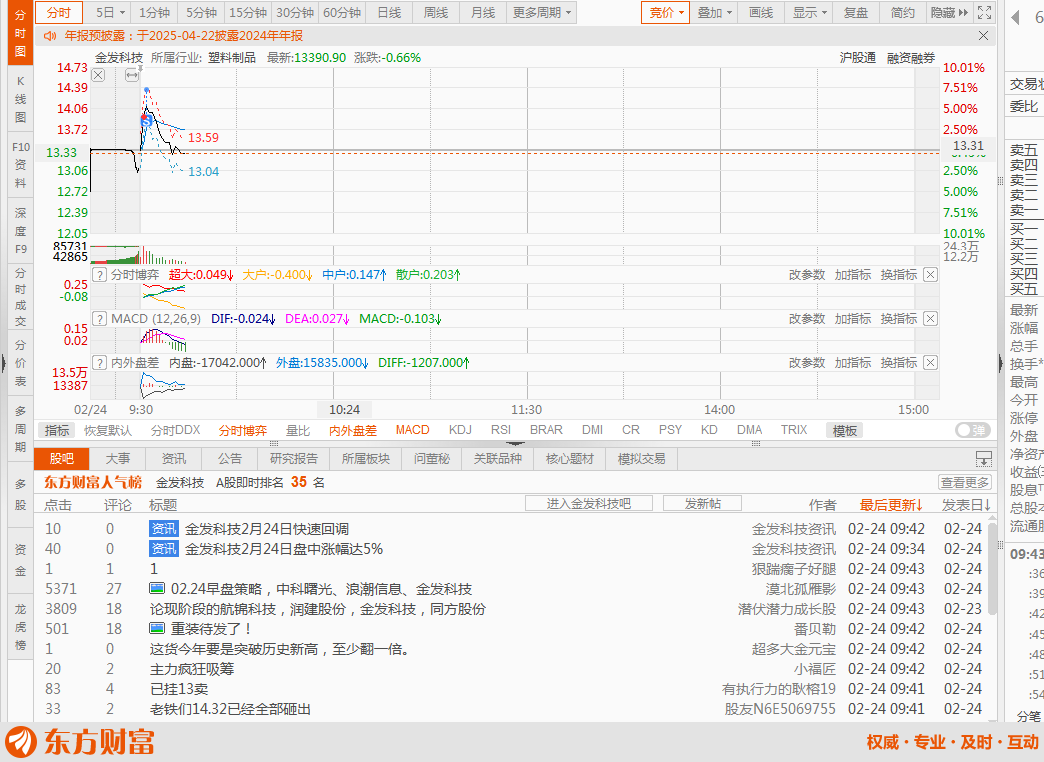Switch to 简约 simple view

pyautogui.click(x=903, y=13)
